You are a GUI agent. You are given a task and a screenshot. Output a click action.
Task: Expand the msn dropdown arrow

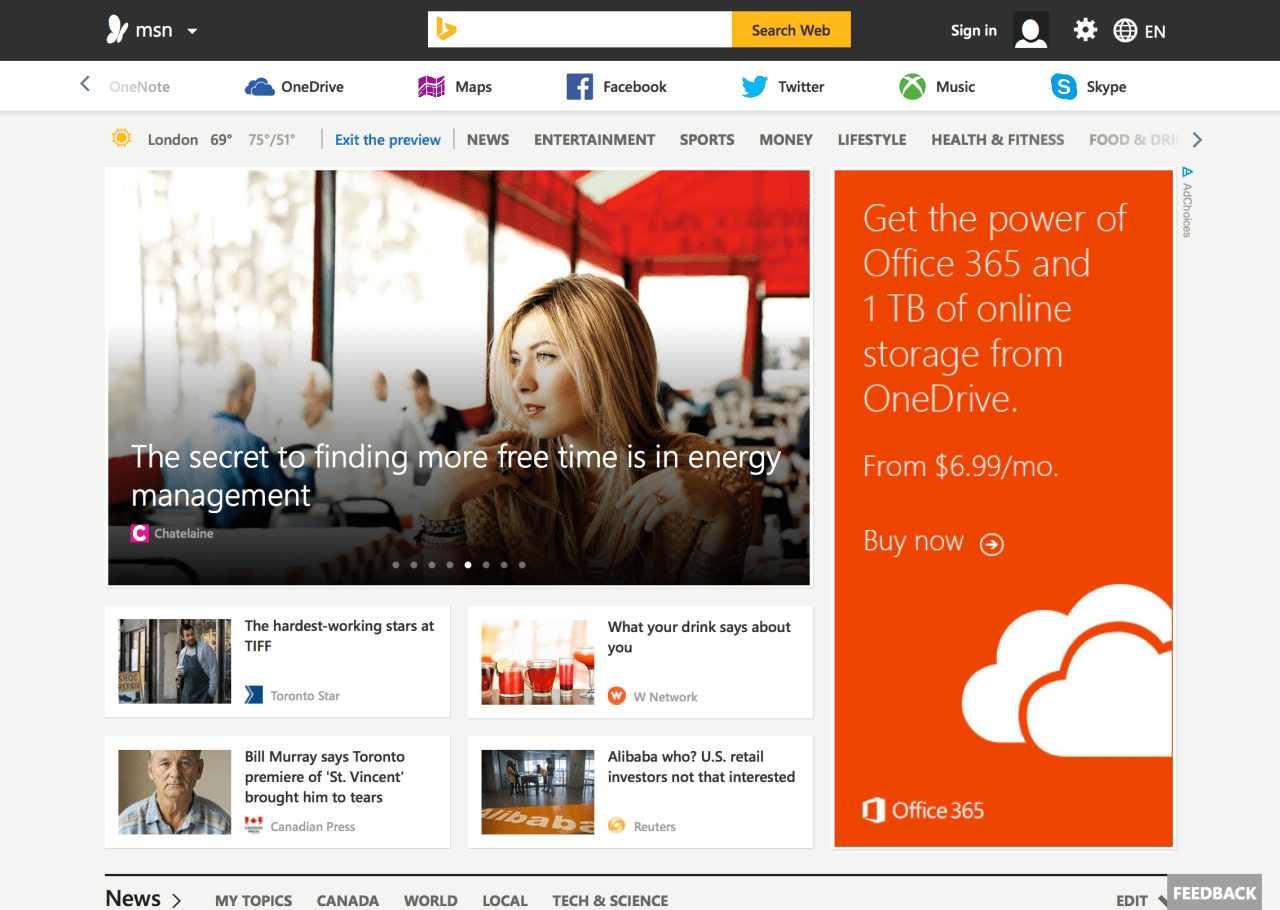[192, 31]
